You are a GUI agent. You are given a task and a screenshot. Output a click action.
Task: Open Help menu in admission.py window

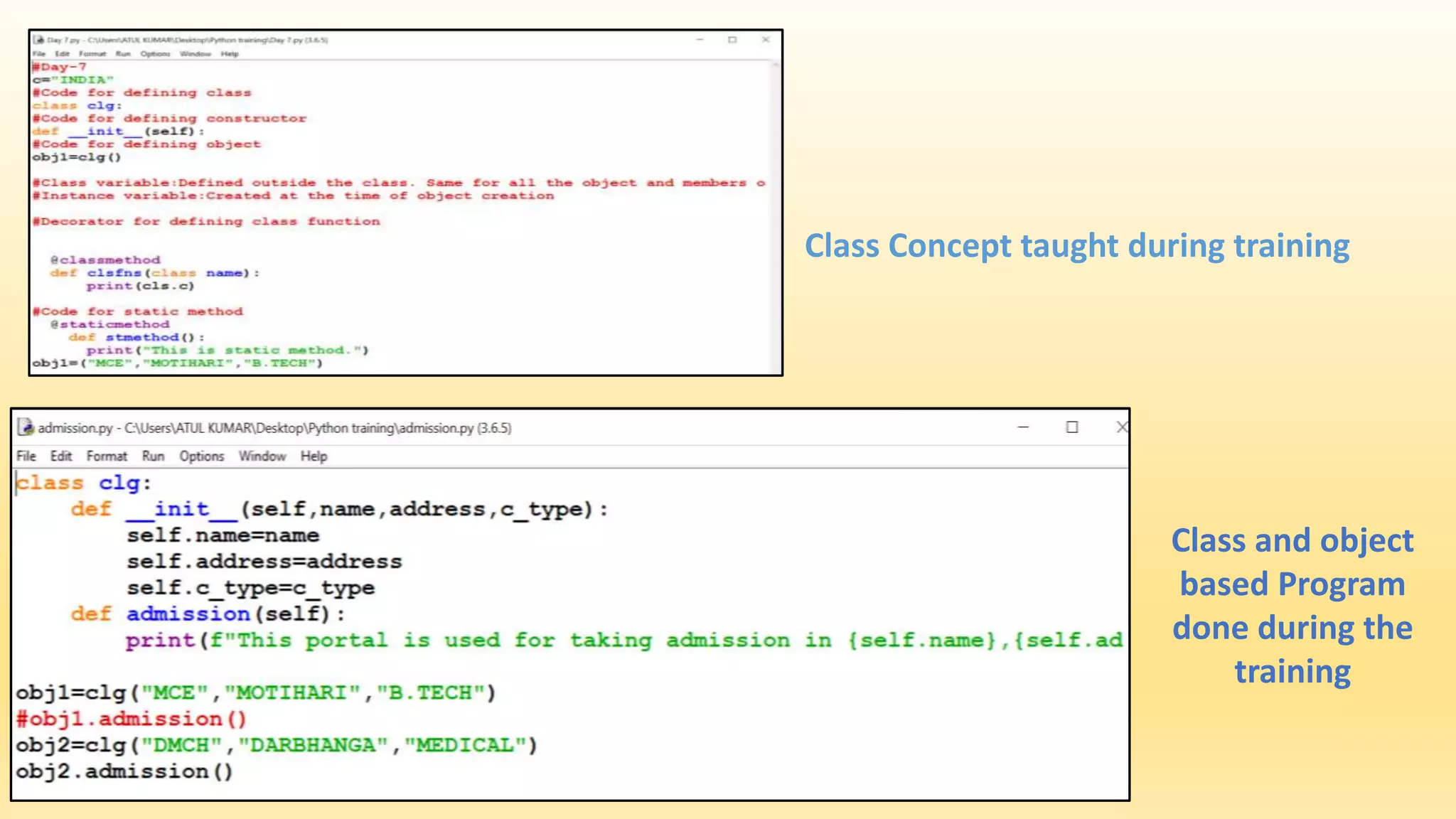(314, 456)
